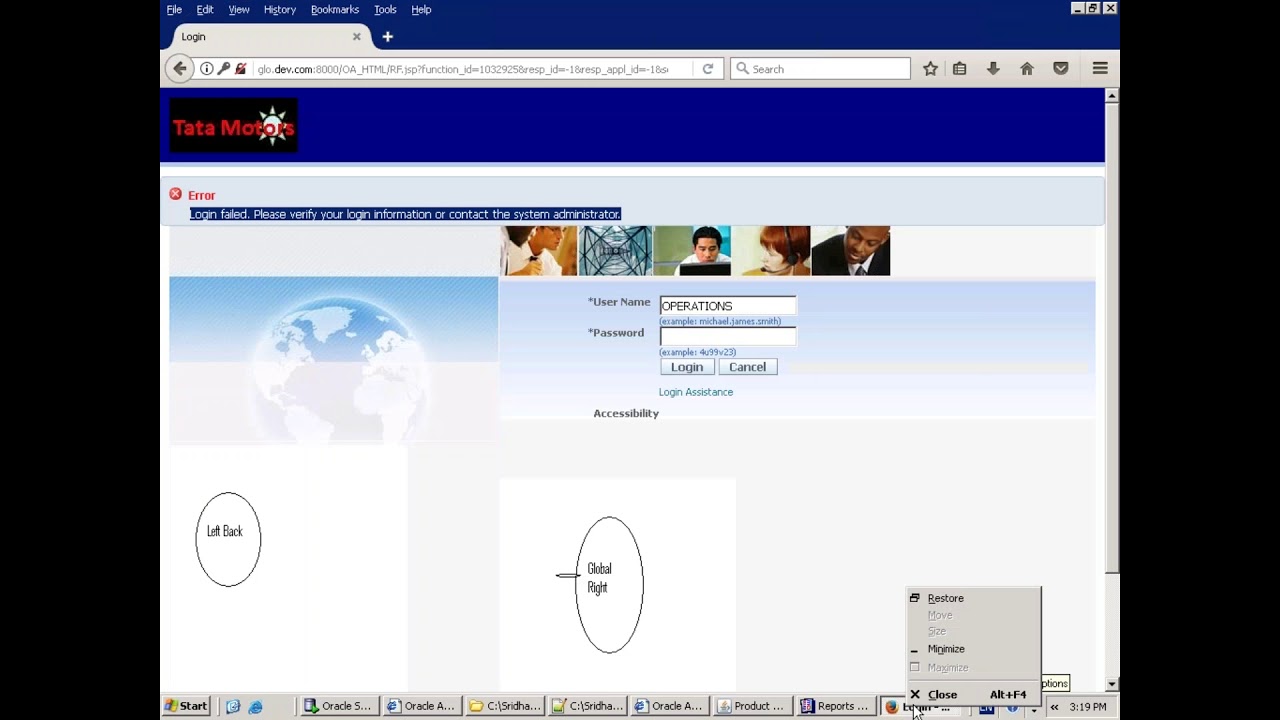Launch Internet Explorer quick launch icon
The image size is (1280, 720).
point(255,706)
